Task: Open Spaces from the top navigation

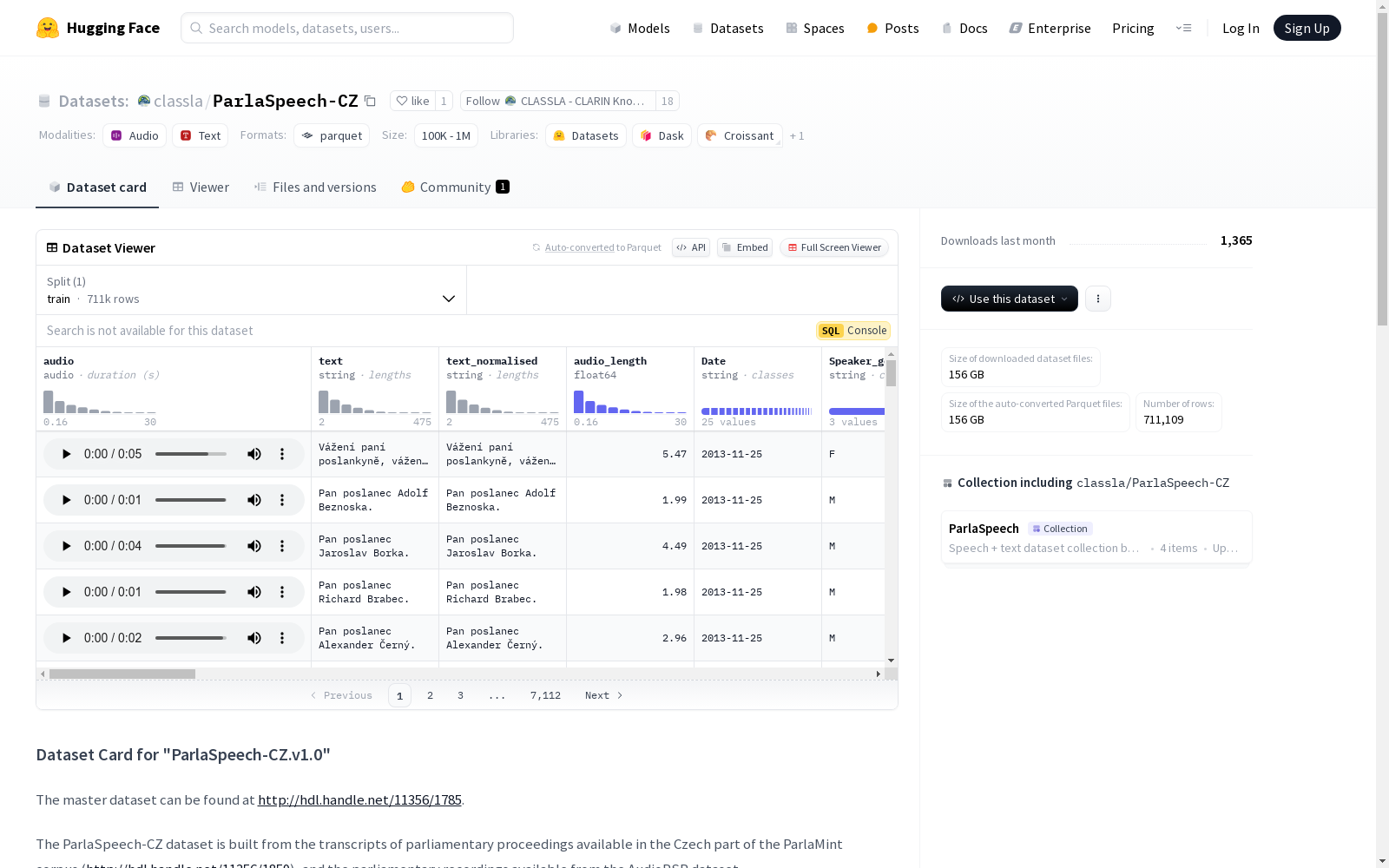Action: click(x=815, y=29)
